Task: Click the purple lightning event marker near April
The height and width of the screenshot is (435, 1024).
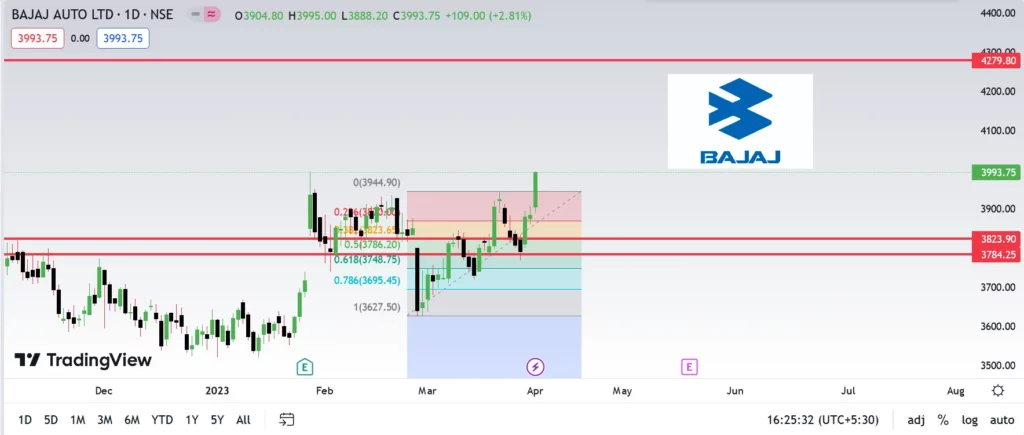Action: pyautogui.click(x=536, y=367)
